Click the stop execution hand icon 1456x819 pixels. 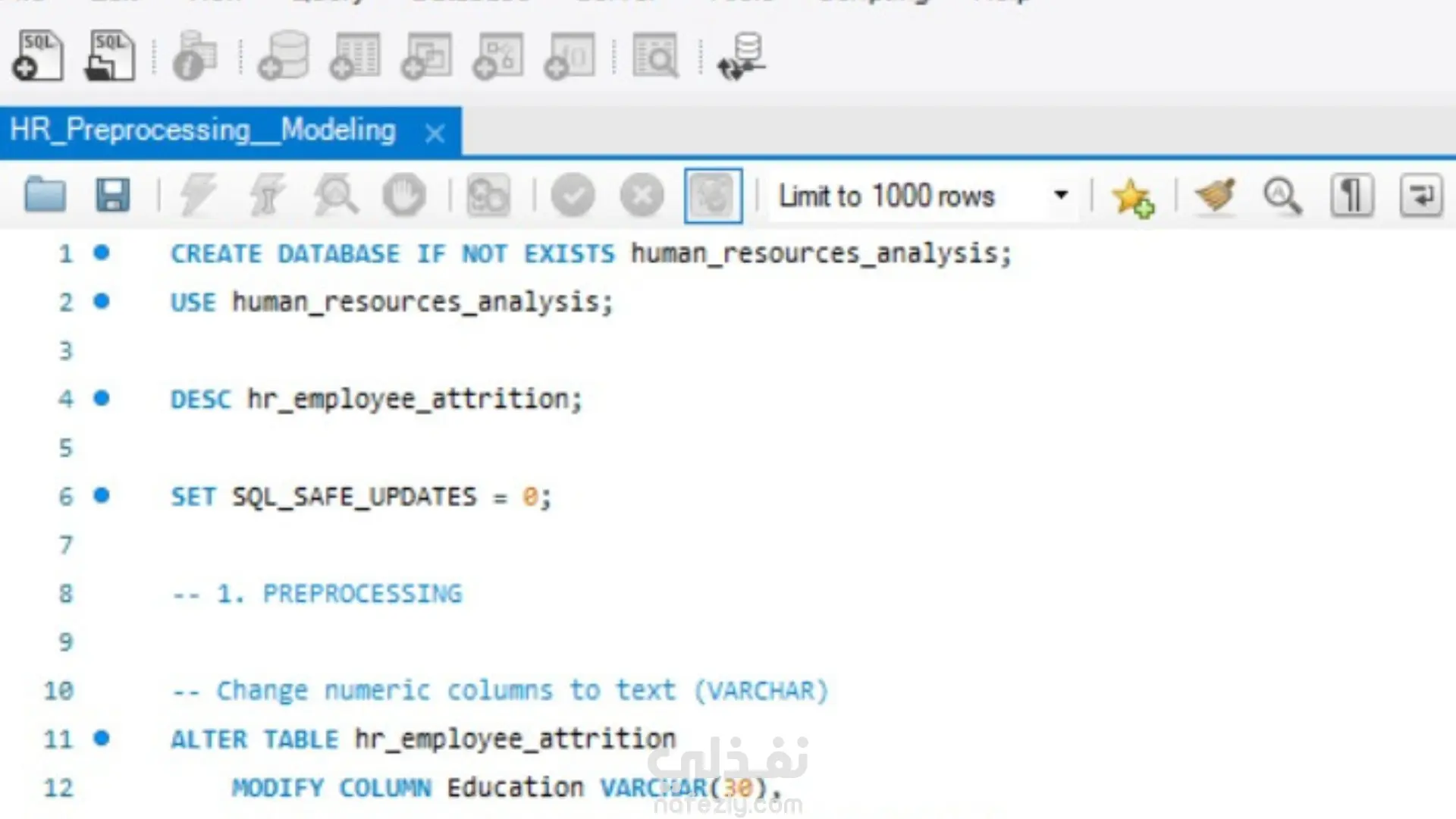(x=403, y=196)
